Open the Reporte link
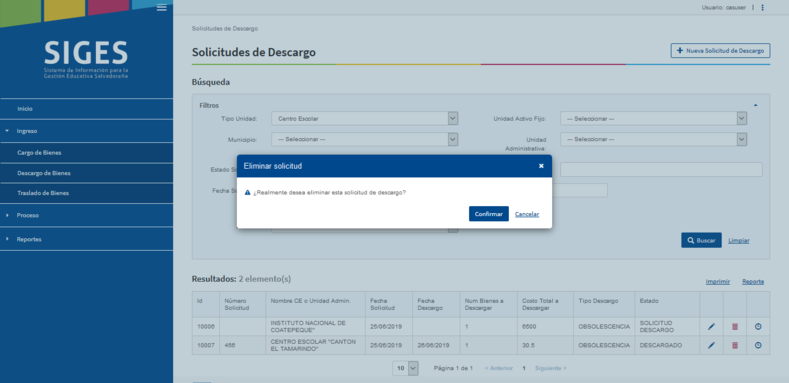 point(753,281)
